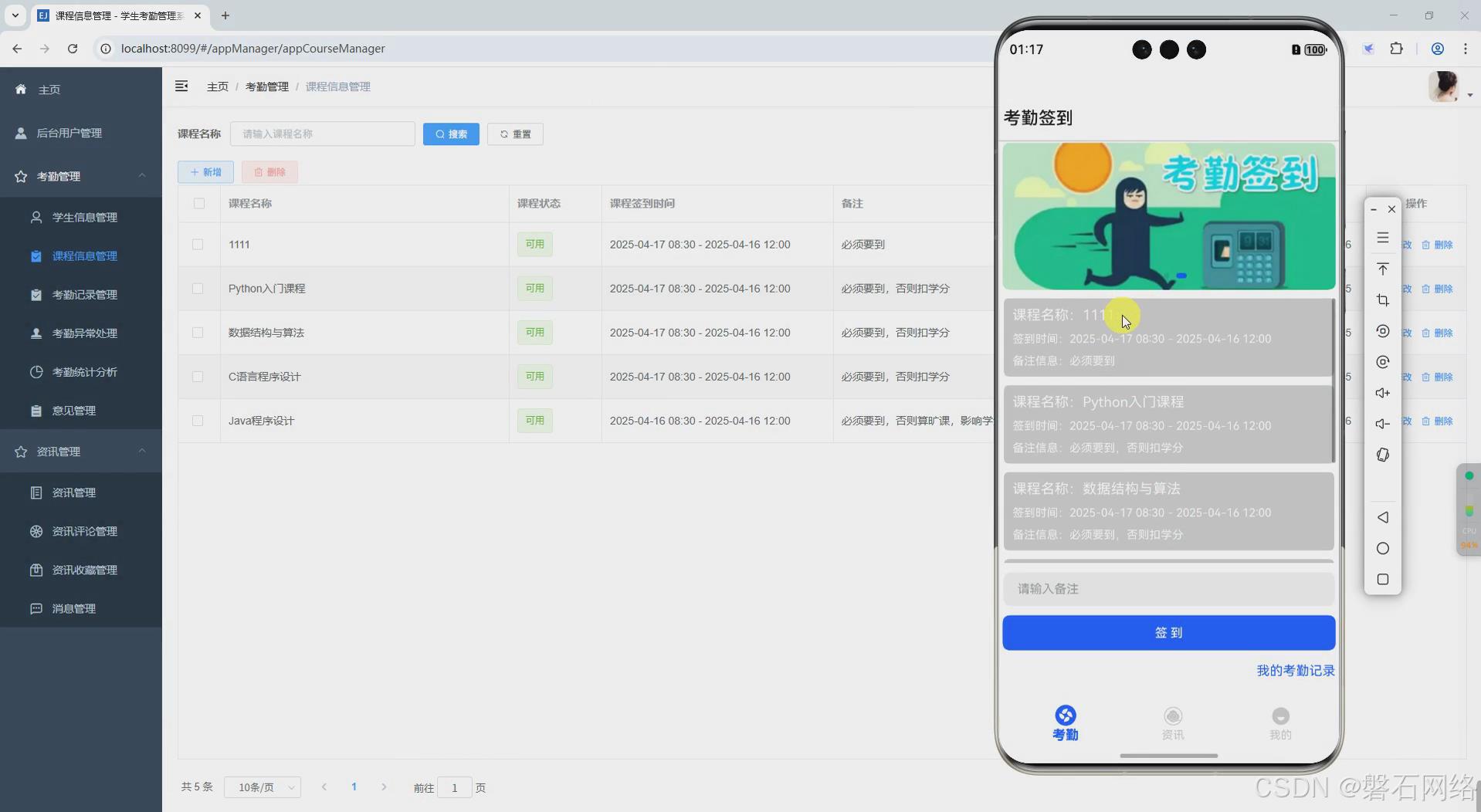Click emulator back triangle button
The width and height of the screenshot is (1481, 812).
tap(1383, 517)
